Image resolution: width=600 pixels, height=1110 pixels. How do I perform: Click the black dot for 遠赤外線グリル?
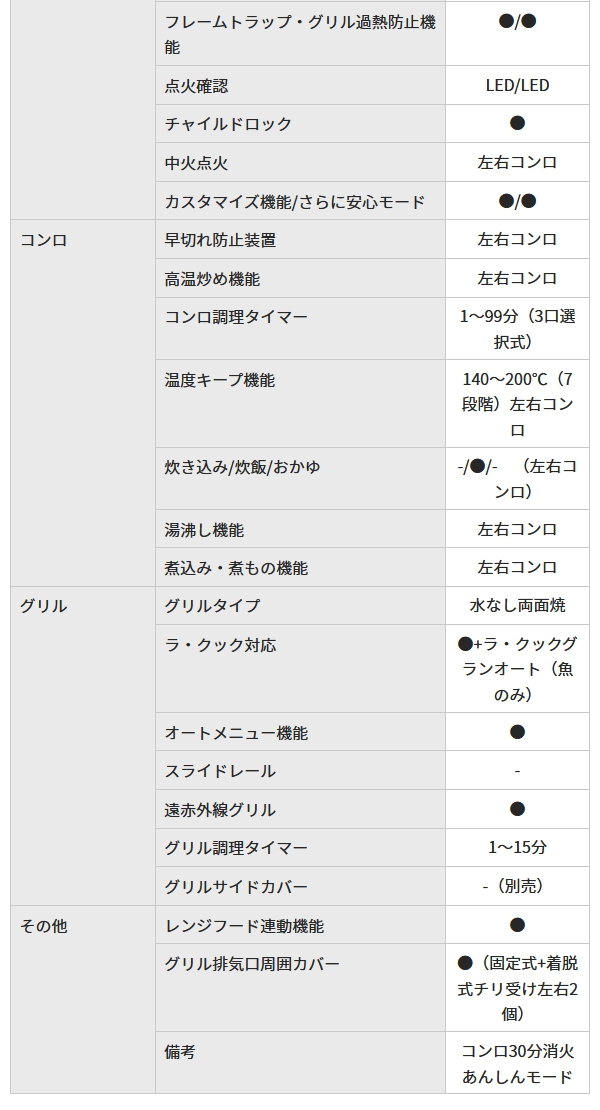point(517,809)
